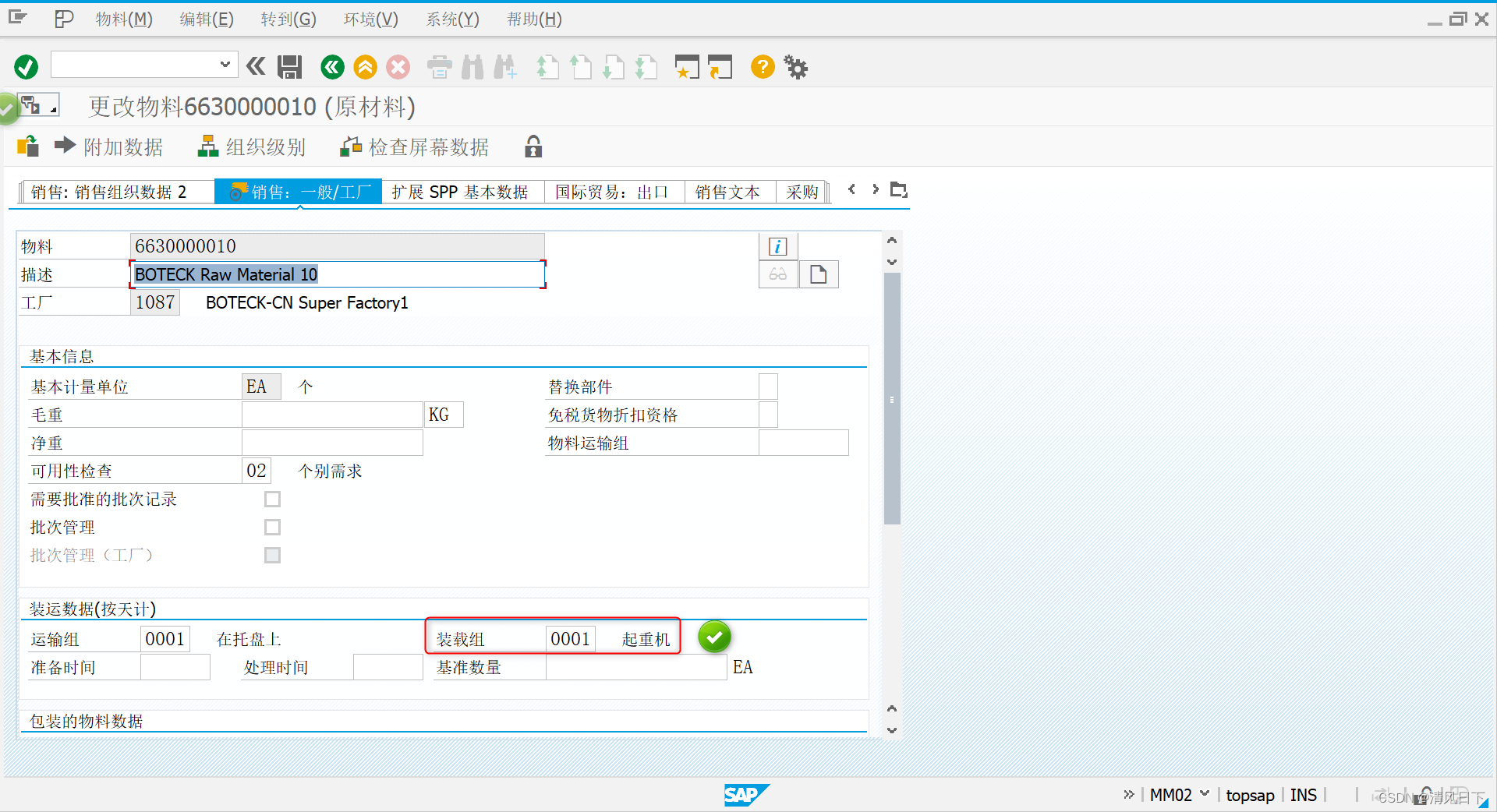Click the green Enter checkmark icon

coord(26,67)
